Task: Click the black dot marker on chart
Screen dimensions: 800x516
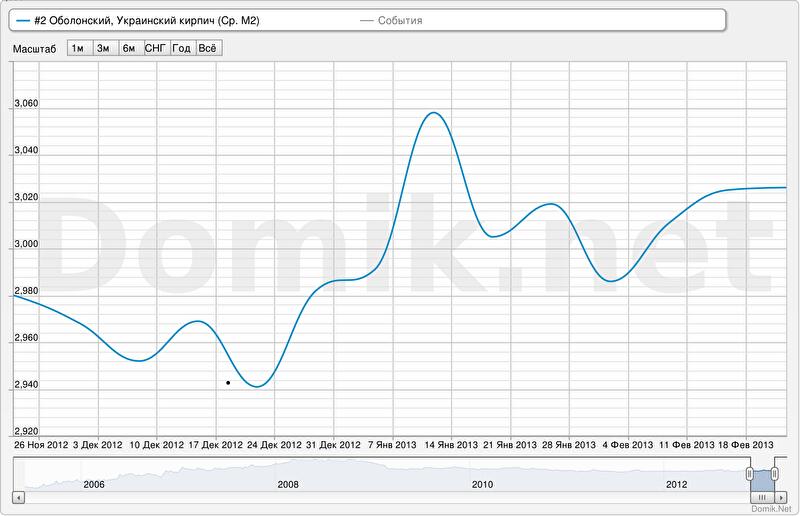Action: 228,382
